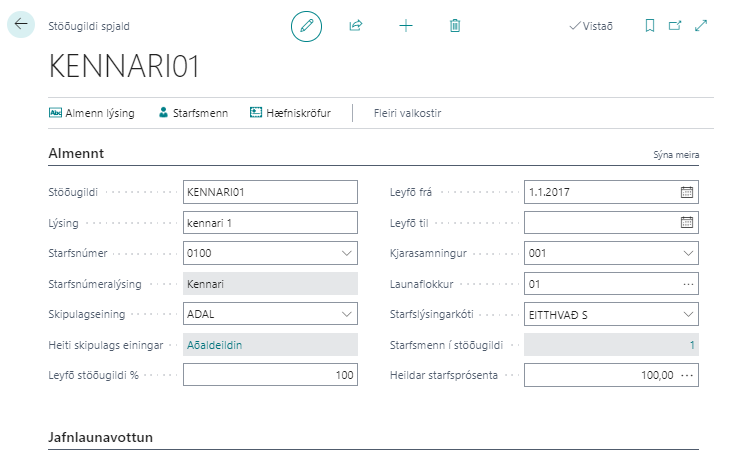
Task: Click the trash delete icon
Action: (455, 26)
